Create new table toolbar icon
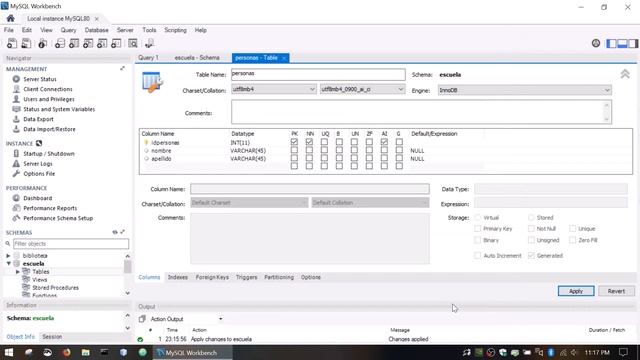Screen dimensions: 640x360 [74, 43]
